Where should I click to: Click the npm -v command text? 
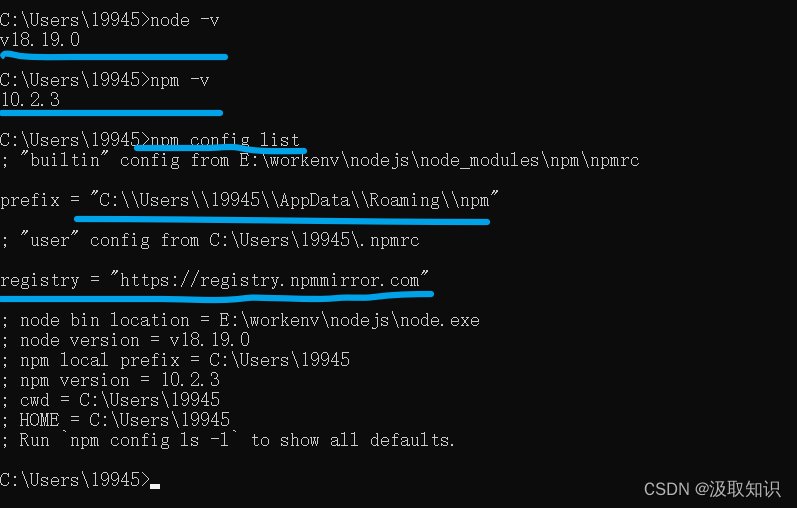[179, 80]
